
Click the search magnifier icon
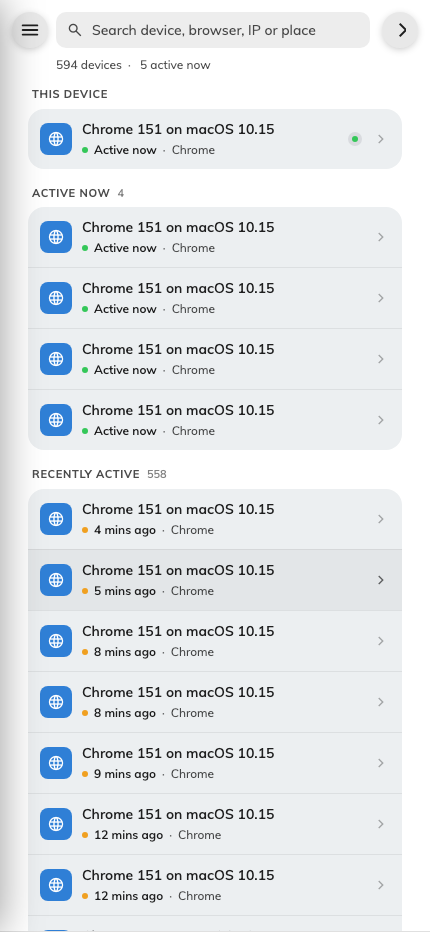(x=74, y=30)
